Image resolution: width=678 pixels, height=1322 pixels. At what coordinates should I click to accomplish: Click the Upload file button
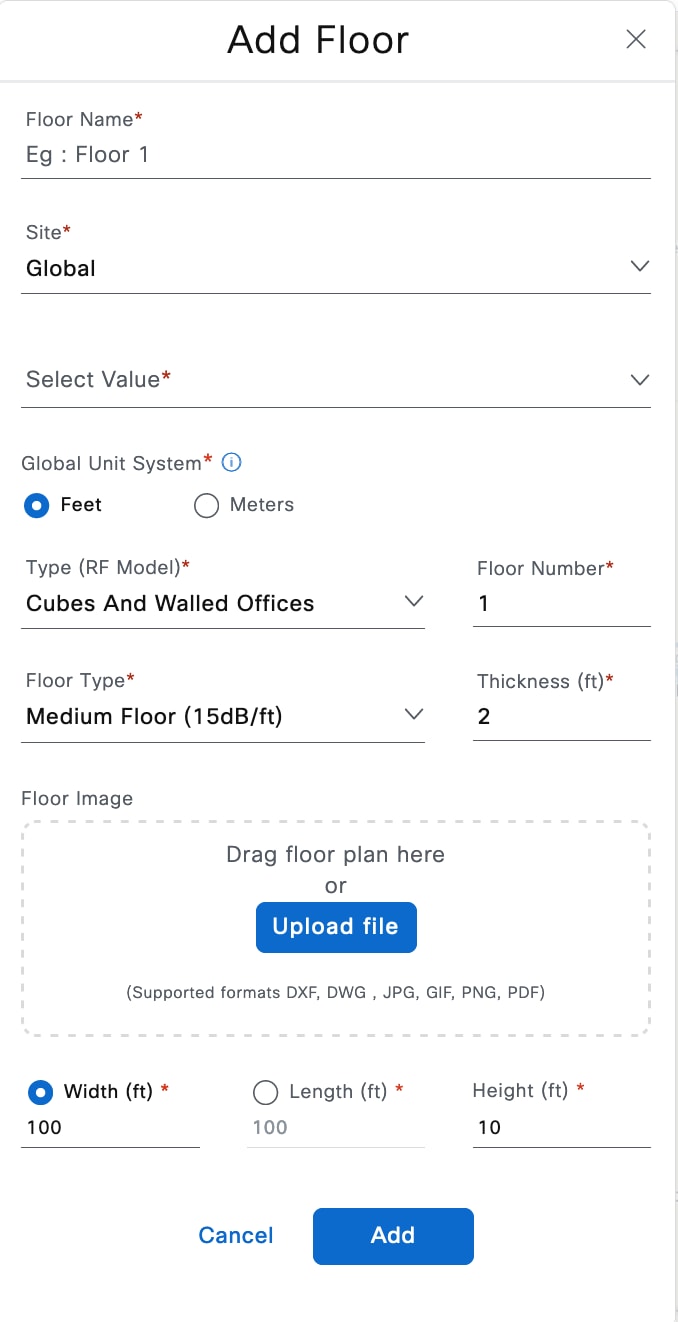pos(336,927)
